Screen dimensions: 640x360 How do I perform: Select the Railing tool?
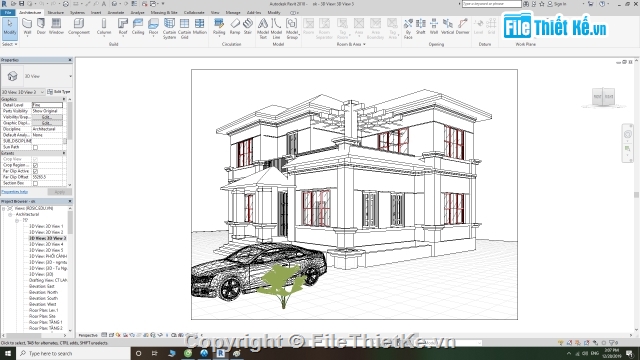tap(219, 27)
